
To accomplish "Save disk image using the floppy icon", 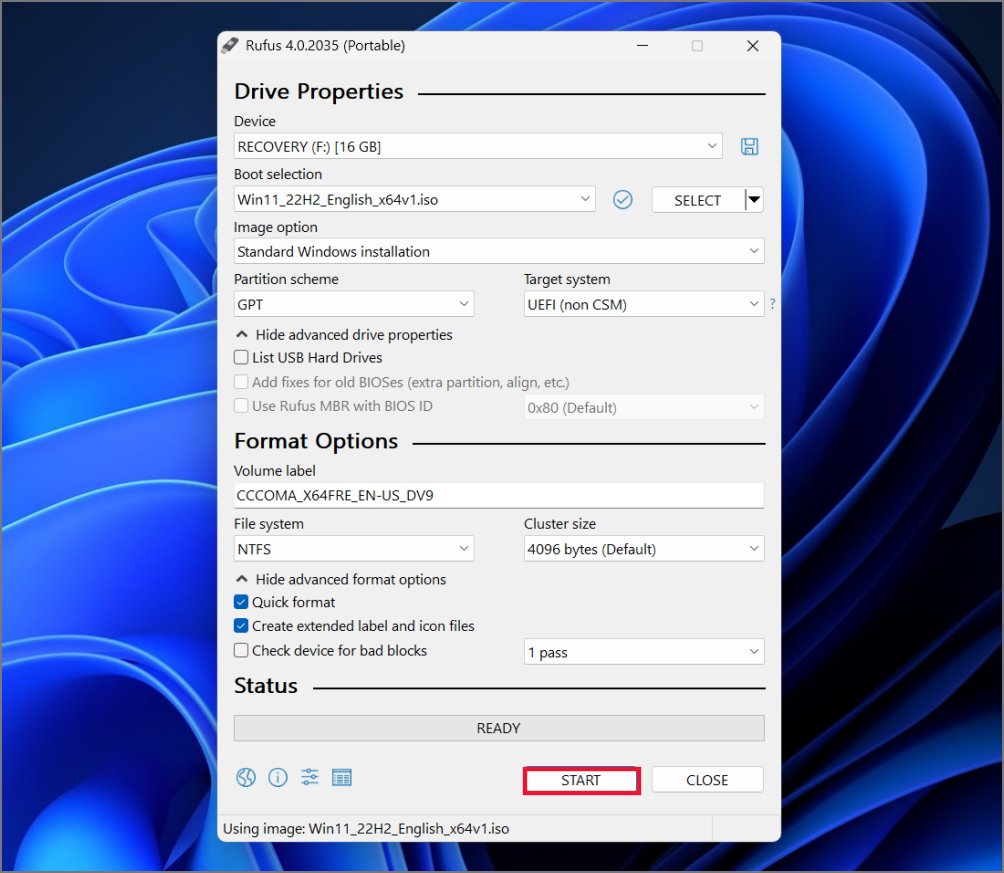I will click(x=749, y=146).
